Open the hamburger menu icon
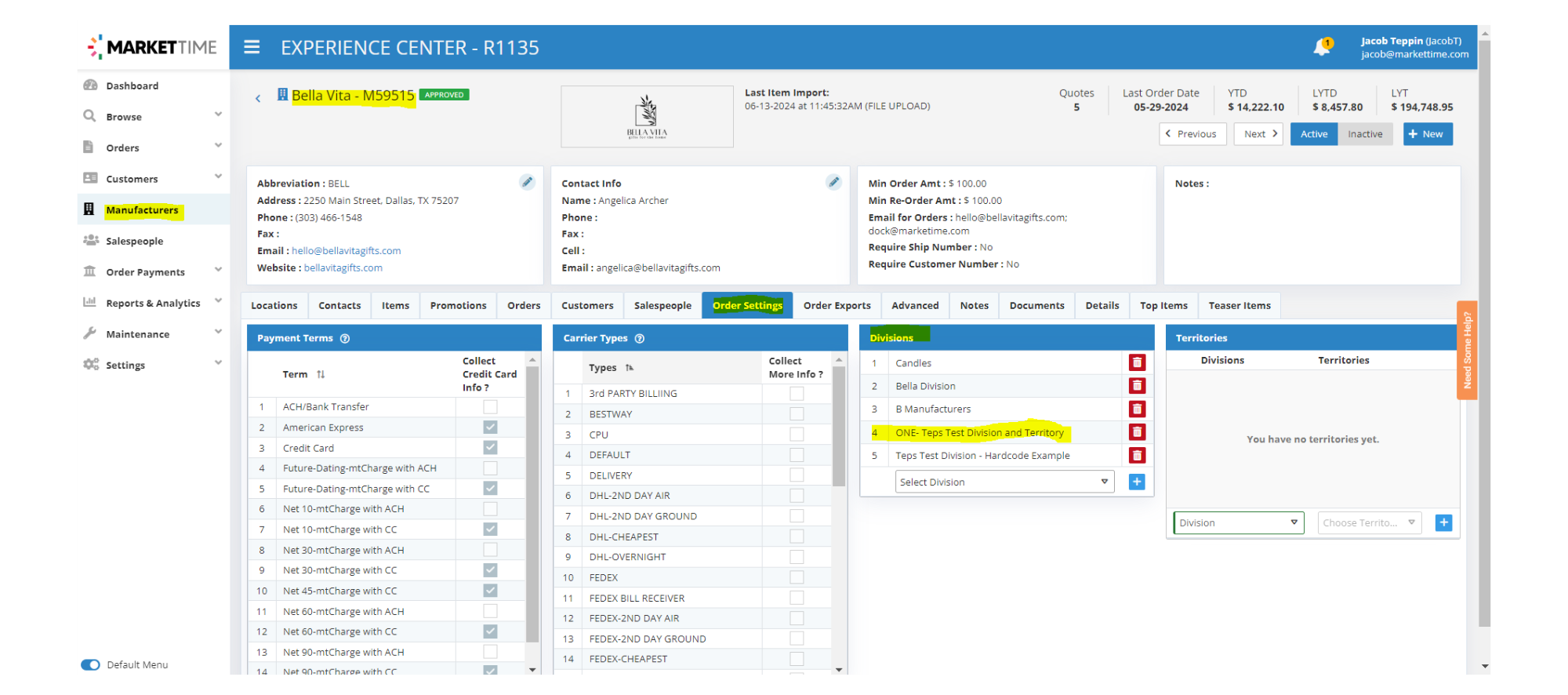Image resolution: width=1568 pixels, height=695 pixels. (x=252, y=47)
